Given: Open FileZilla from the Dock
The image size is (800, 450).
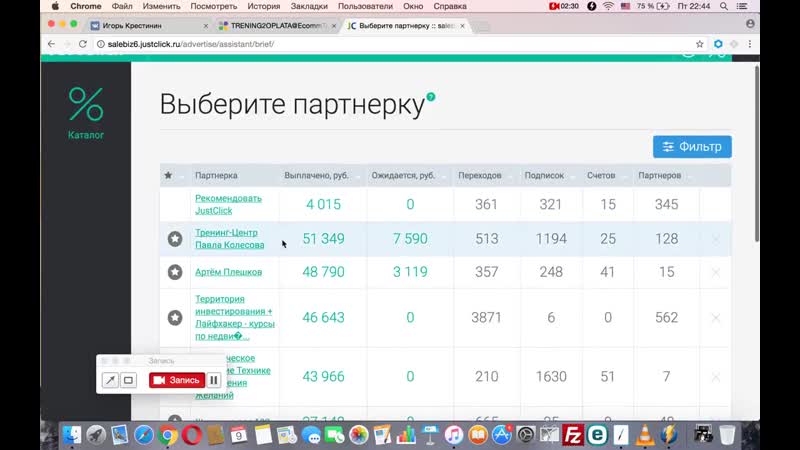Looking at the screenshot, I should point(573,435).
